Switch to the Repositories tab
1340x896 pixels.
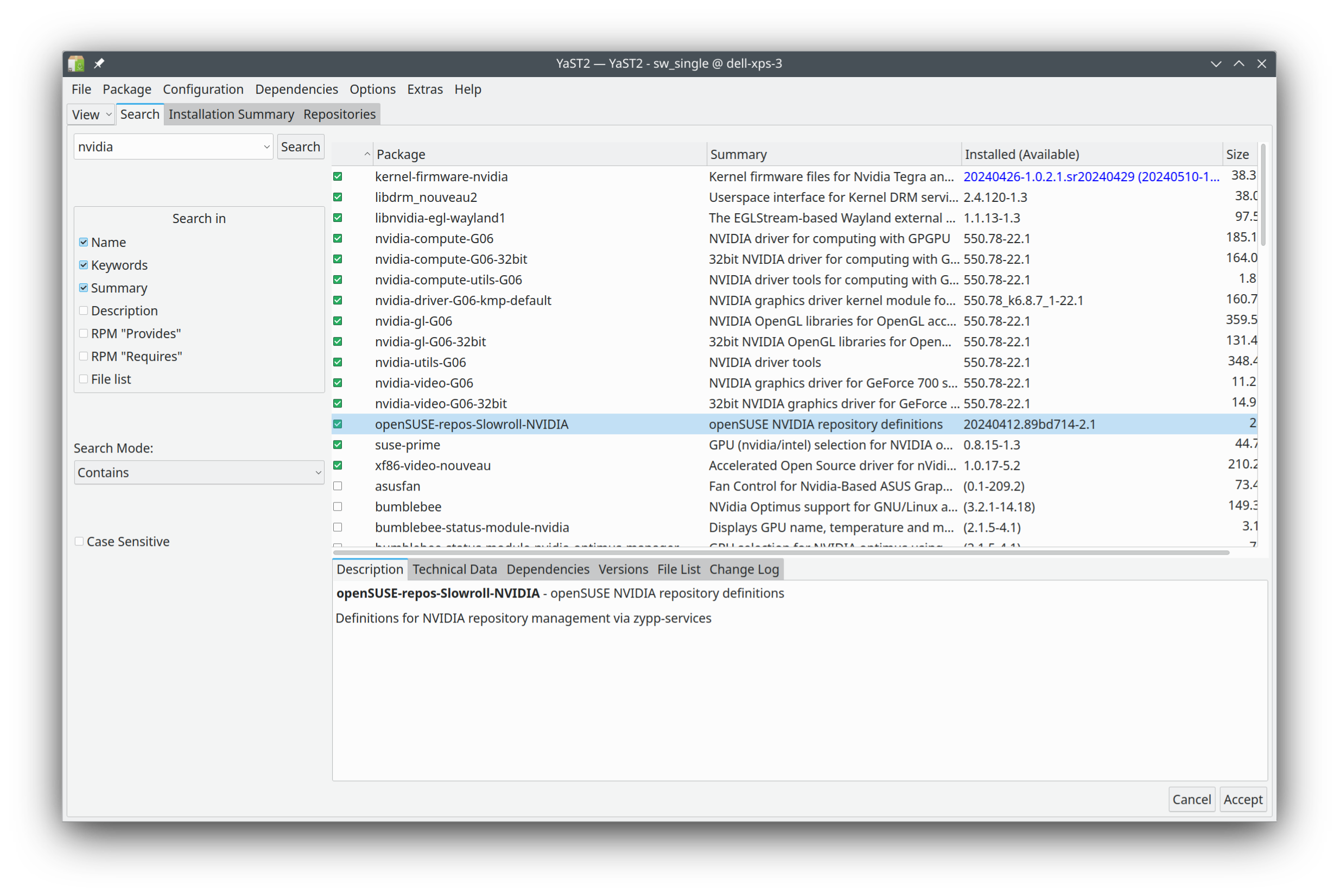[339, 115]
